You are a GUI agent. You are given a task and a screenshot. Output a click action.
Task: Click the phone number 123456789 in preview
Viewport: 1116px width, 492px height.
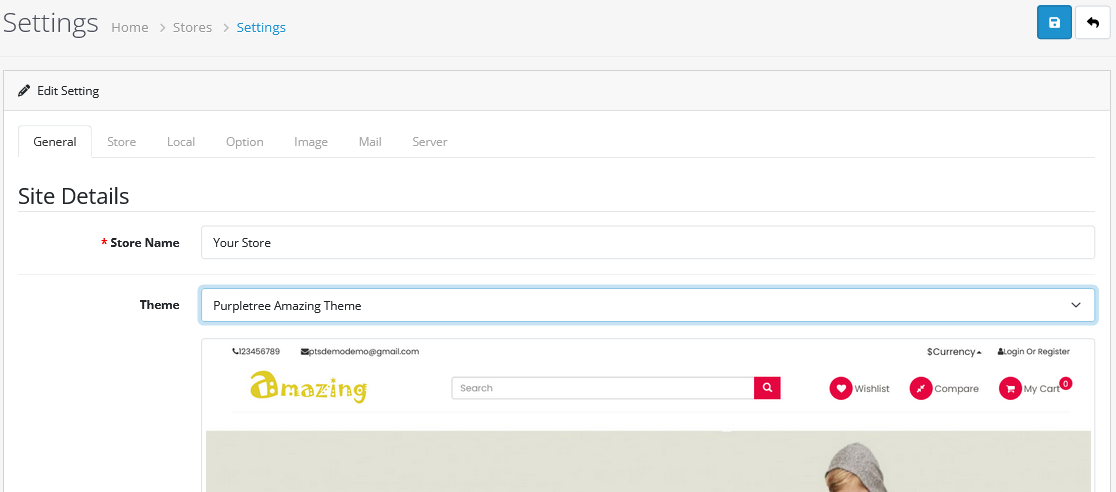point(256,352)
